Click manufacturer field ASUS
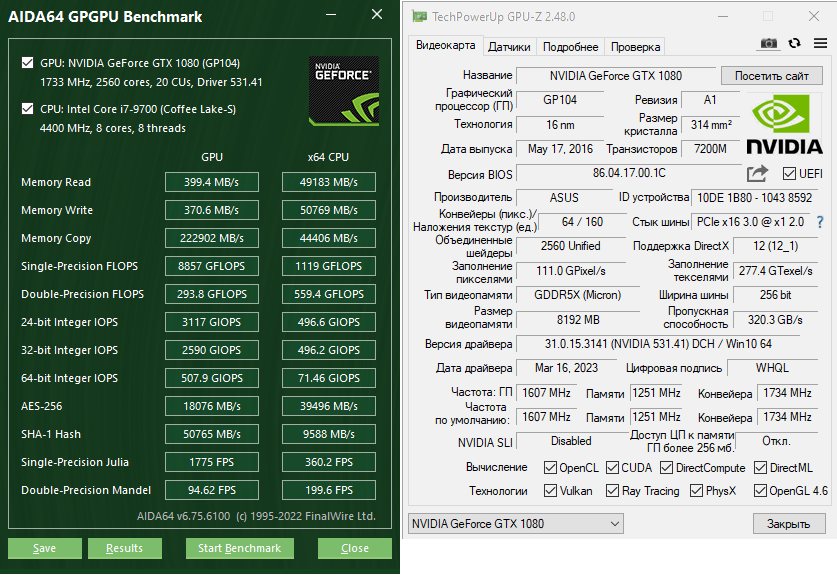The width and height of the screenshot is (837, 577). 564,197
